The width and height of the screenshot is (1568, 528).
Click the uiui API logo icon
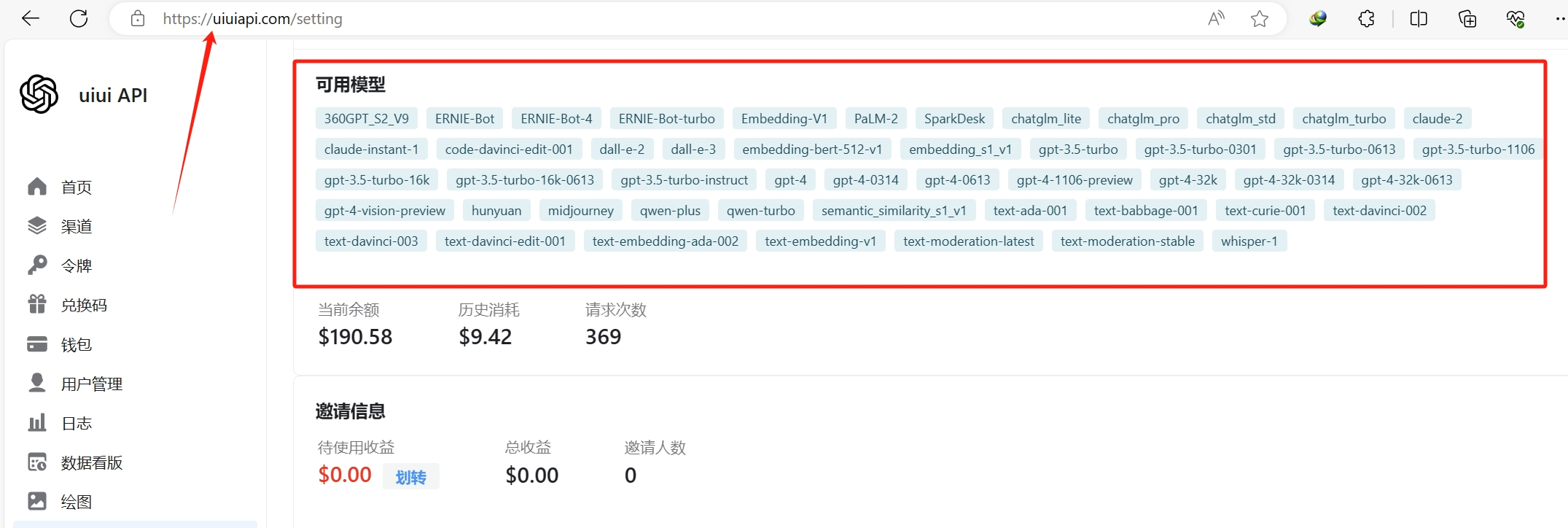pos(39,94)
